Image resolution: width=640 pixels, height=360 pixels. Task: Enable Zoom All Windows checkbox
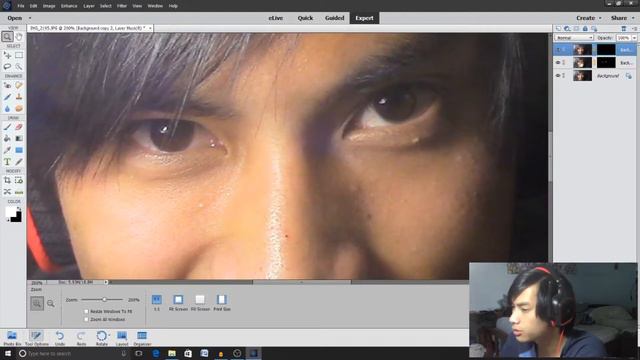[x=86, y=320]
